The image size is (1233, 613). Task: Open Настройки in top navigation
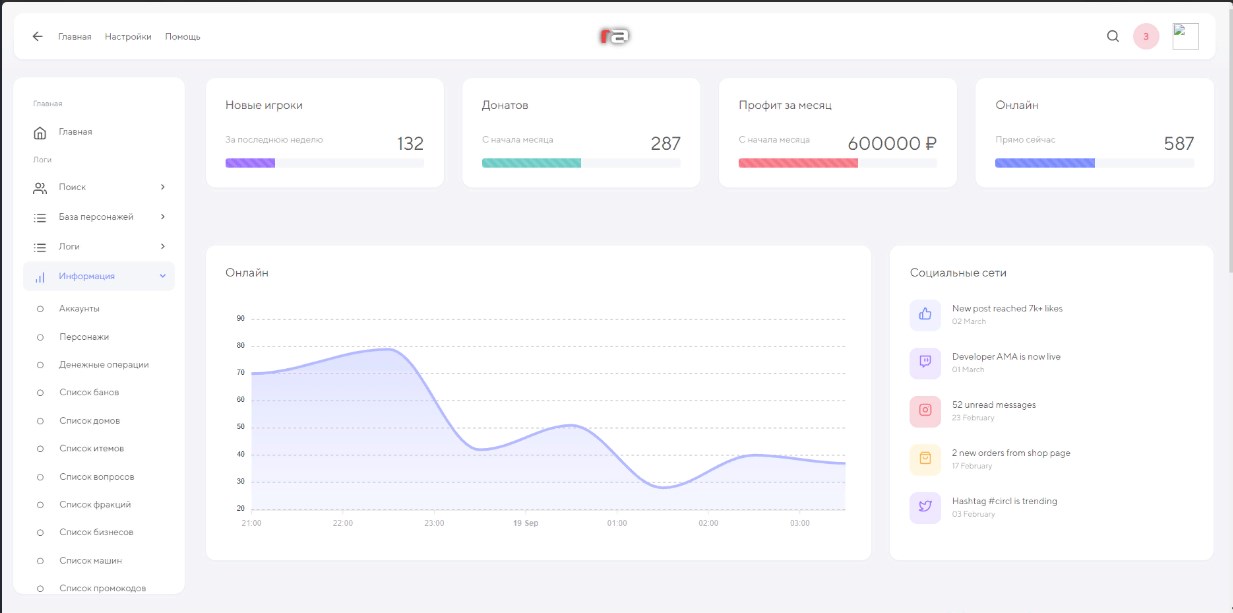128,37
